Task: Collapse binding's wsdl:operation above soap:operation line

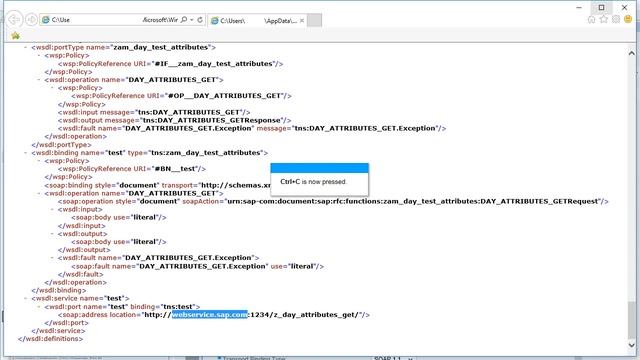Action: [x=39, y=193]
